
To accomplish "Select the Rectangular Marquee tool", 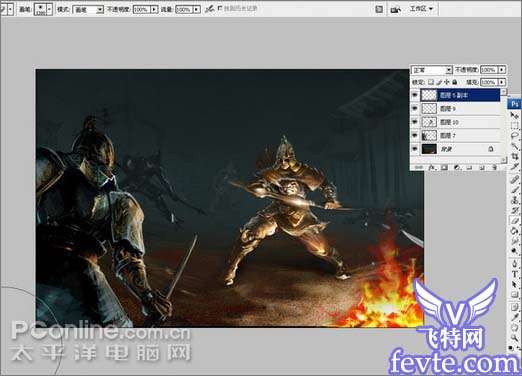I will [x=515, y=126].
